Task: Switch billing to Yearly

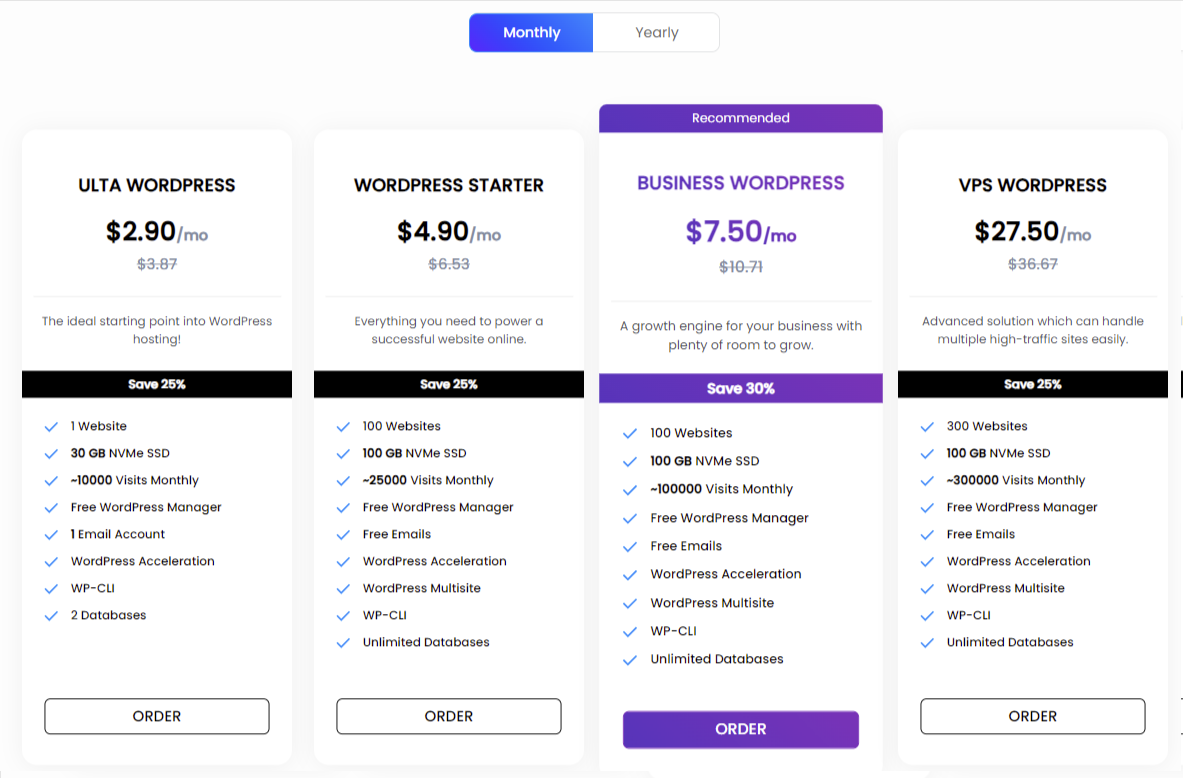Action: tap(656, 32)
